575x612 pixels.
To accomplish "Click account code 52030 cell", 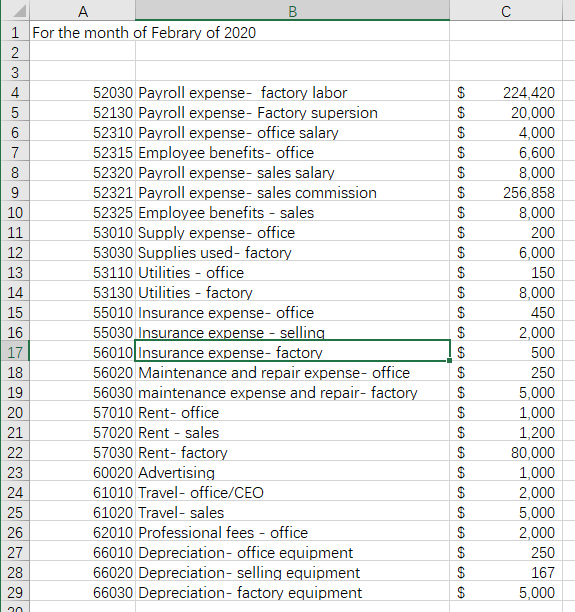I will pyautogui.click(x=82, y=92).
